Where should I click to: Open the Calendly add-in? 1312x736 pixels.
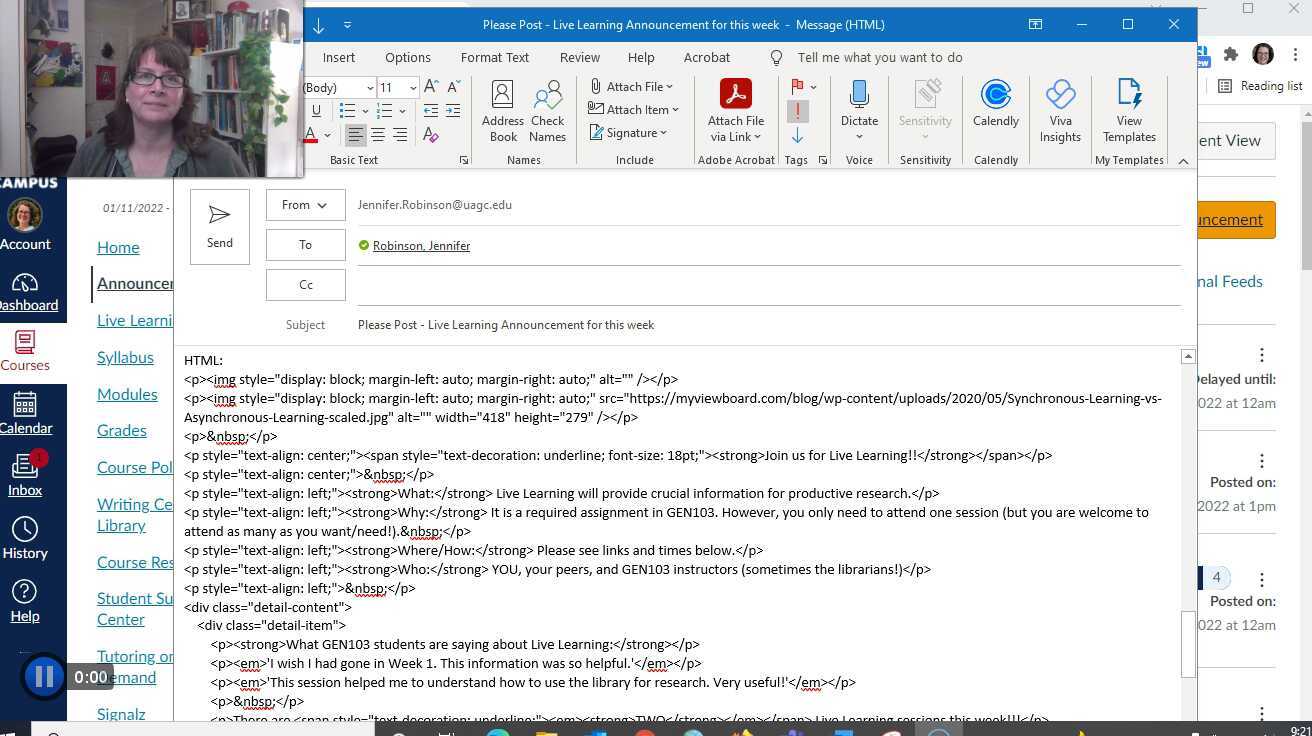click(x=995, y=110)
